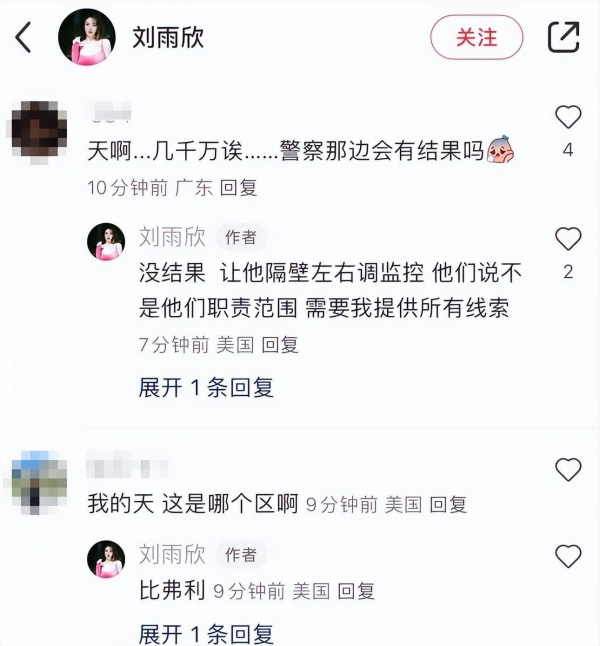The image size is (600, 646).
Task: Reply to the comment 我的天 这是哪个区啊
Action: coord(448,505)
